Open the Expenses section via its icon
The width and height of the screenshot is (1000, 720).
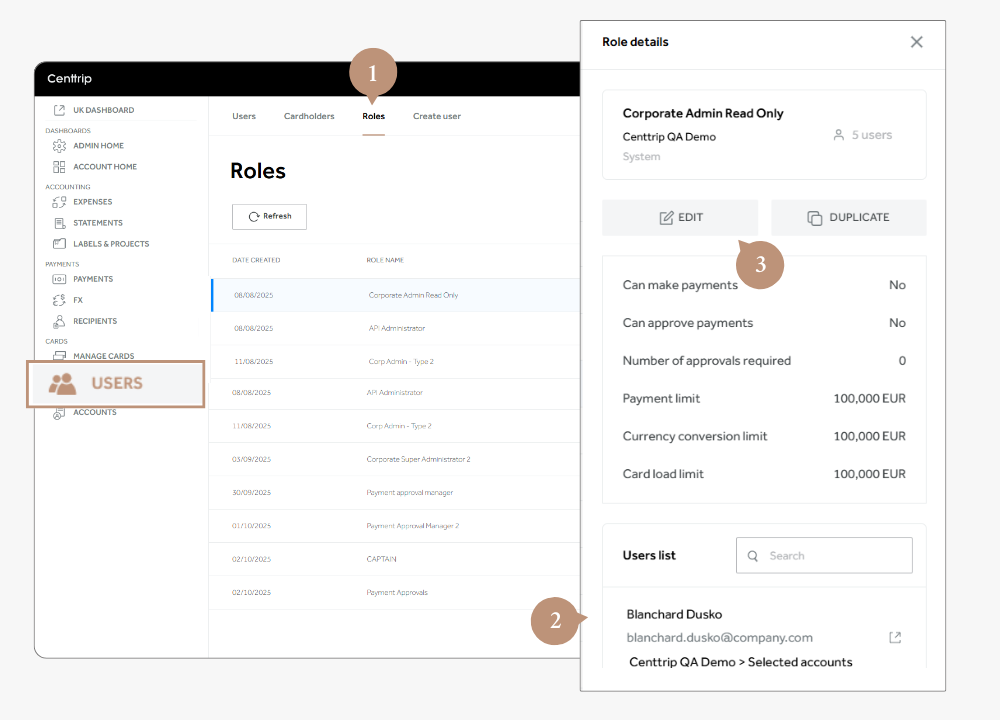[x=60, y=201]
